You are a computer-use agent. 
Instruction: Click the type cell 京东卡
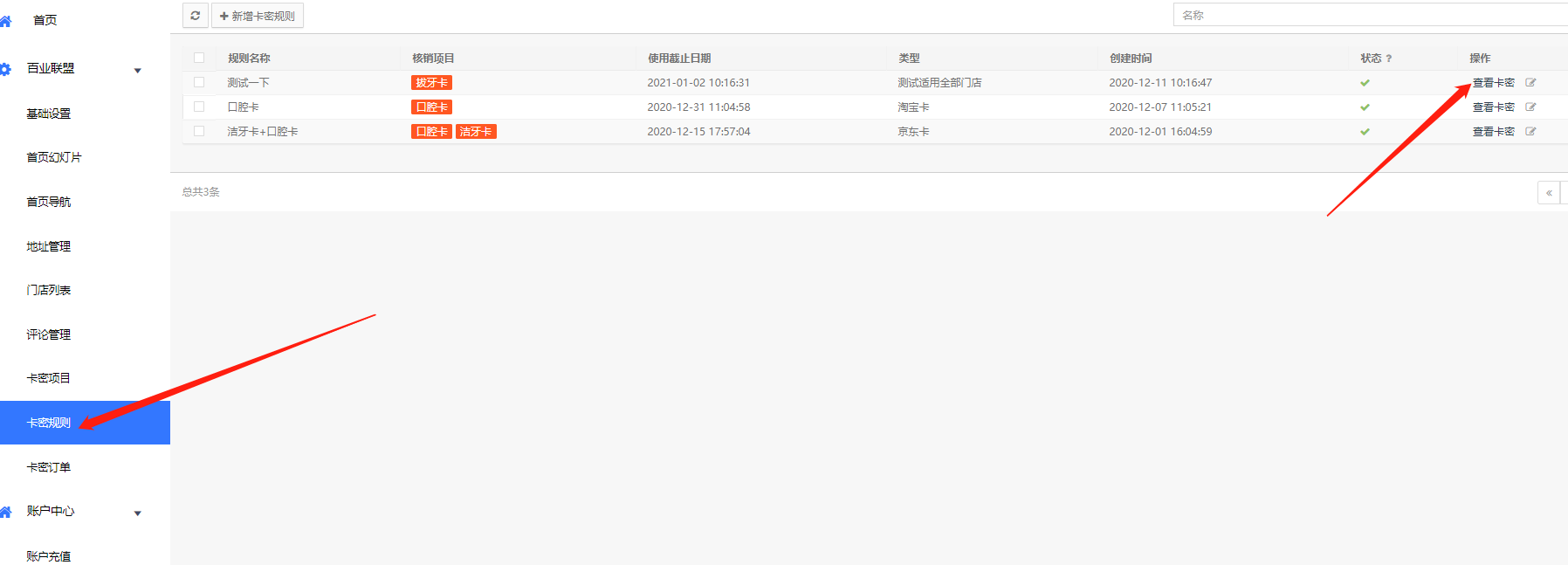coord(913,132)
